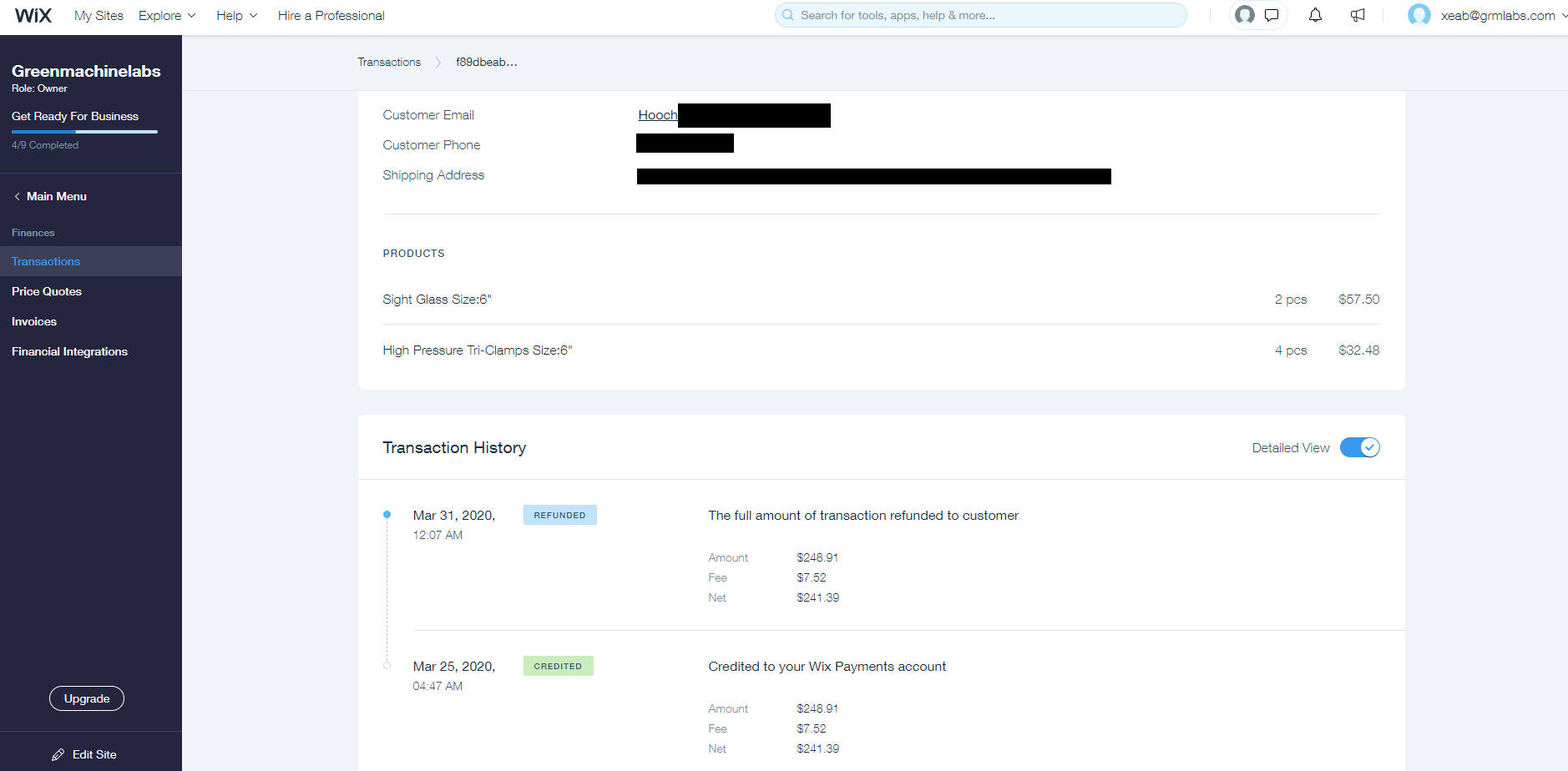Open the megaphone announcements icon

tap(1358, 15)
